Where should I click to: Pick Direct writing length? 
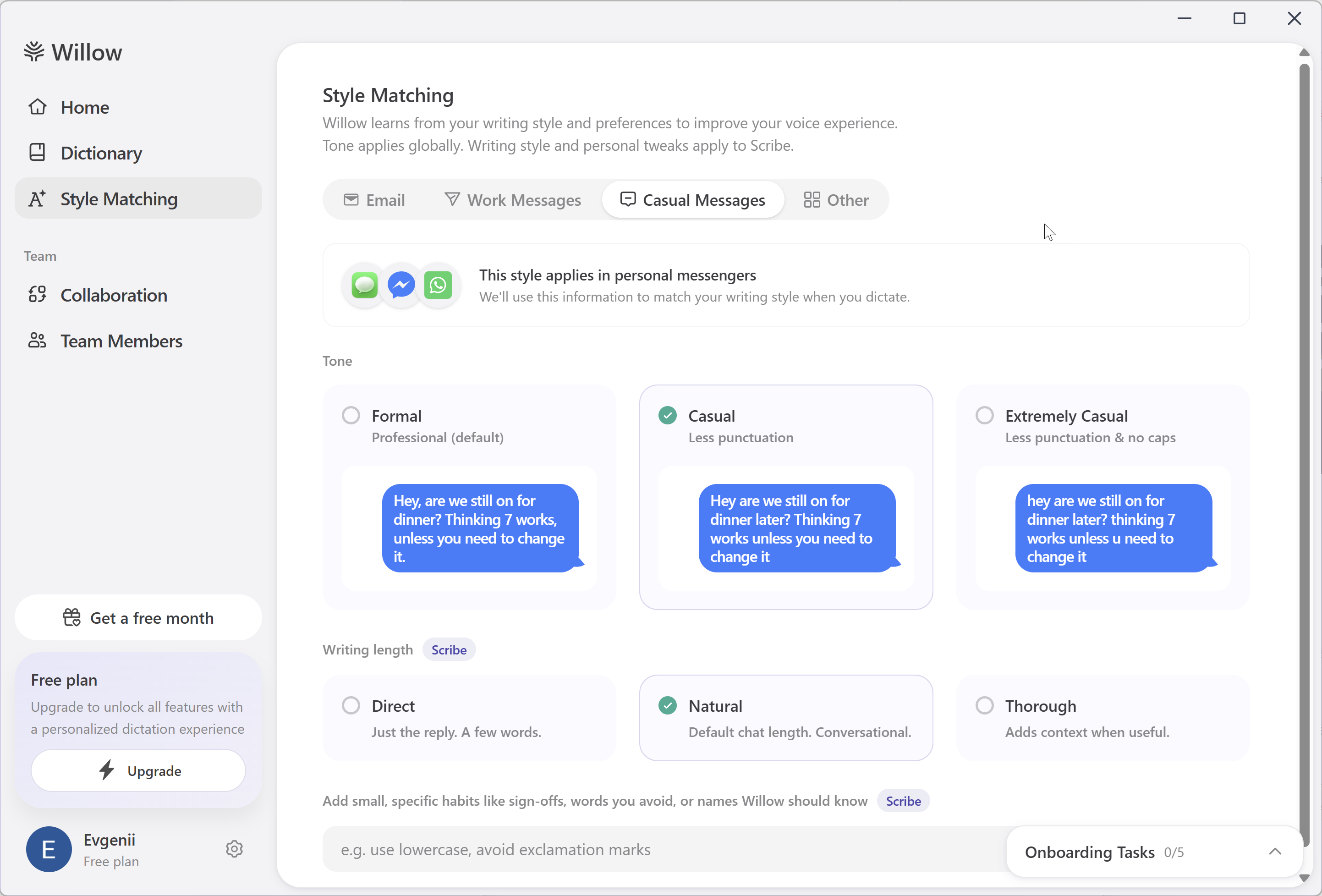point(469,717)
